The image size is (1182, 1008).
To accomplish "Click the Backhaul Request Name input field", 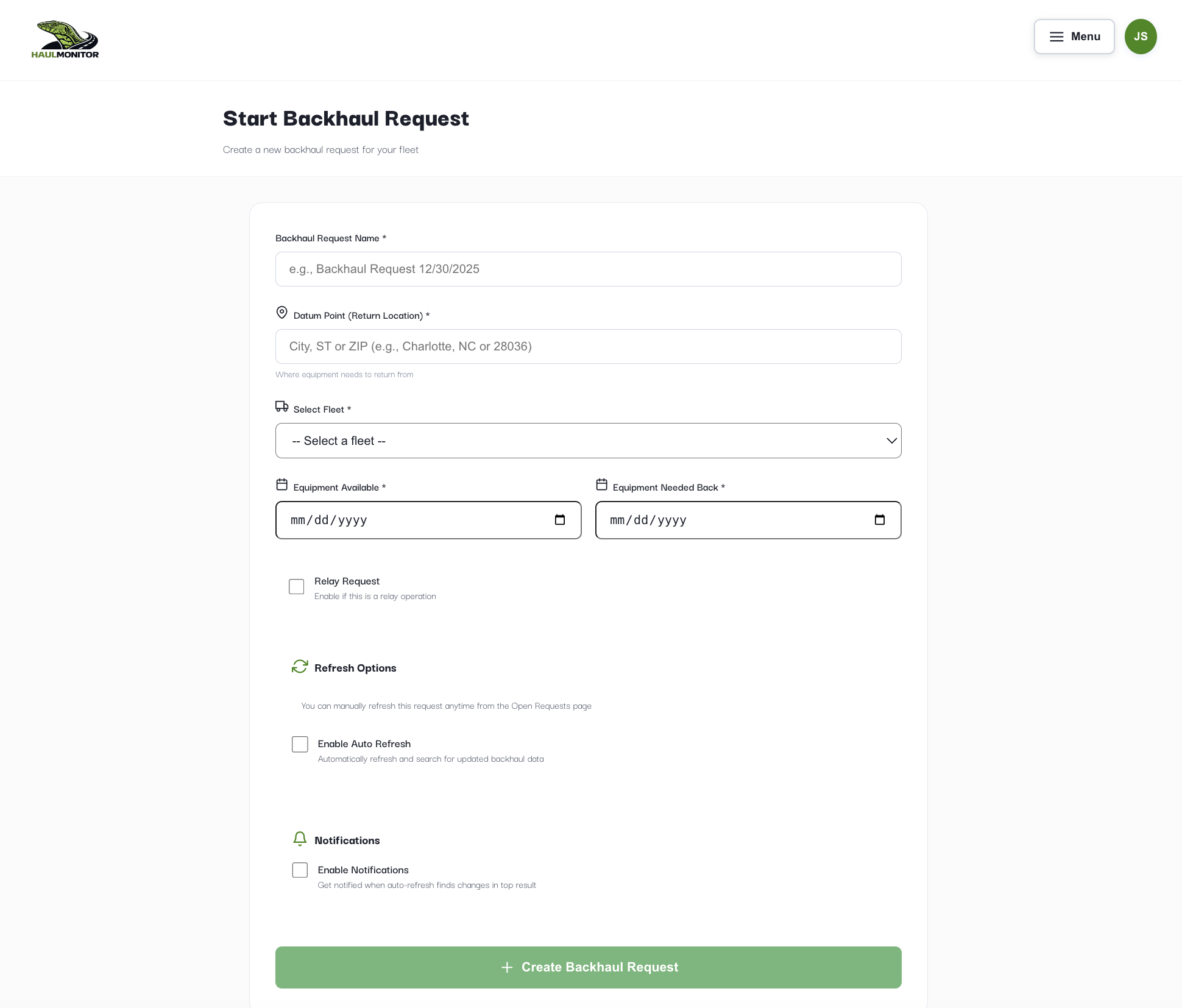I will 588,269.
